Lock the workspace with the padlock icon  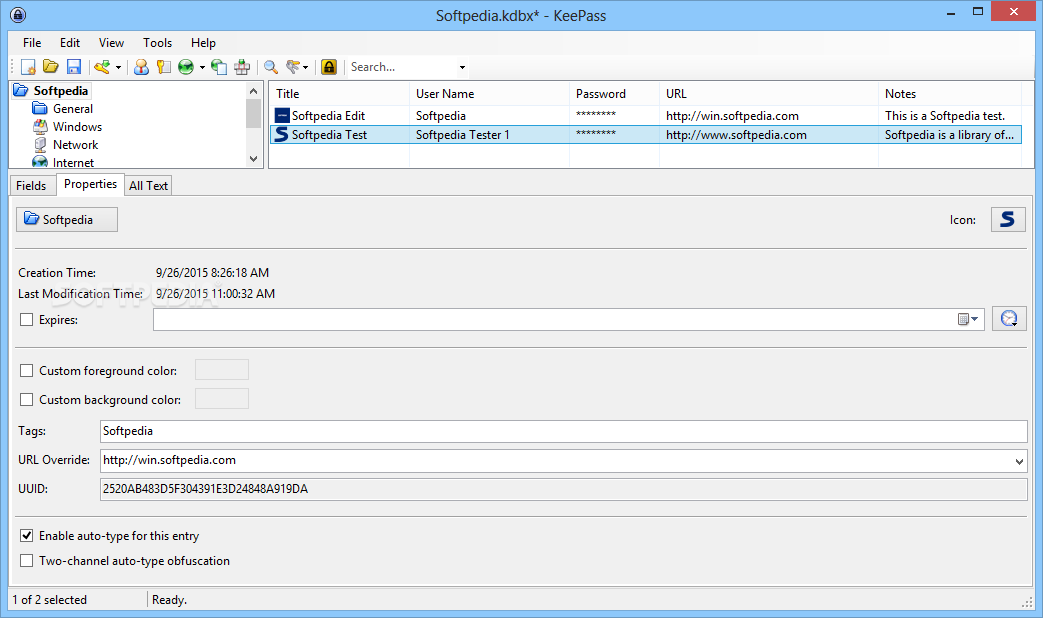pos(329,67)
